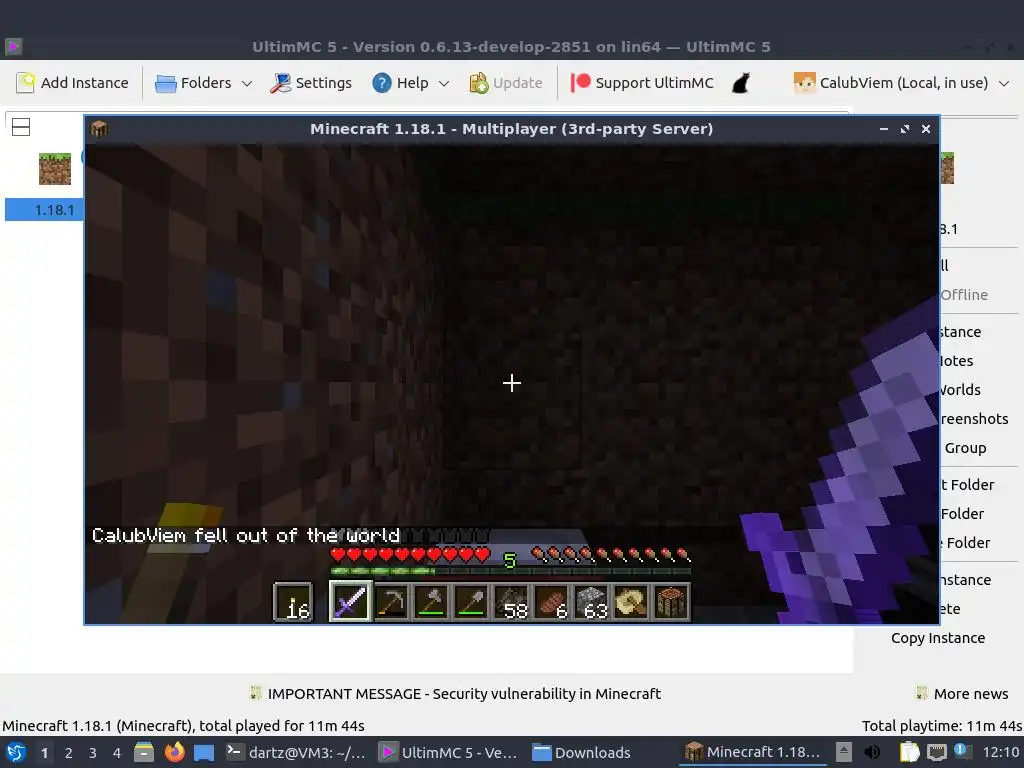Click the show desktop taskbar icon
This screenshot has height=768, width=1024.
pos(204,753)
